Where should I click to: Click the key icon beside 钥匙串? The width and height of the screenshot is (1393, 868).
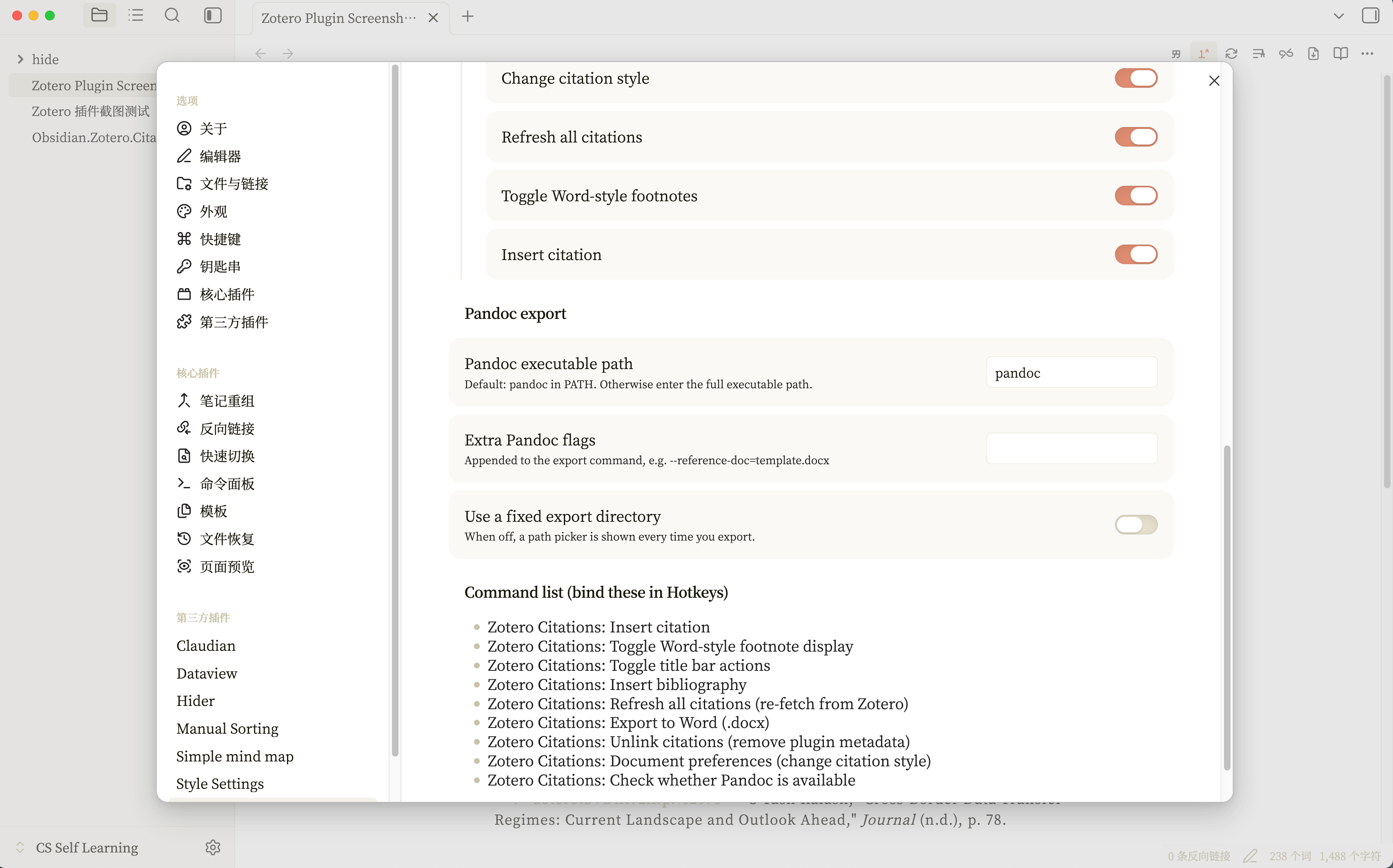[x=184, y=266]
